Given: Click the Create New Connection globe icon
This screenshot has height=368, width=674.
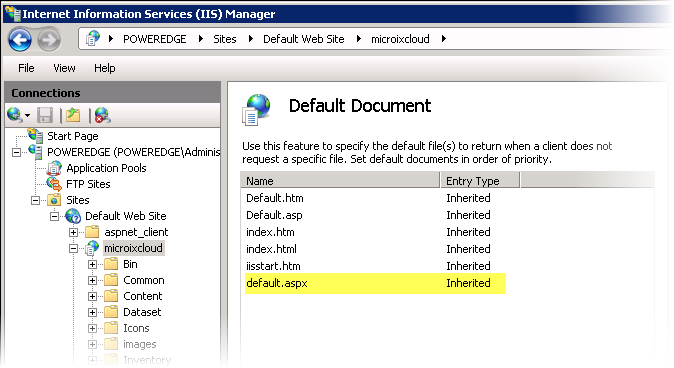Looking at the screenshot, I should [x=15, y=115].
